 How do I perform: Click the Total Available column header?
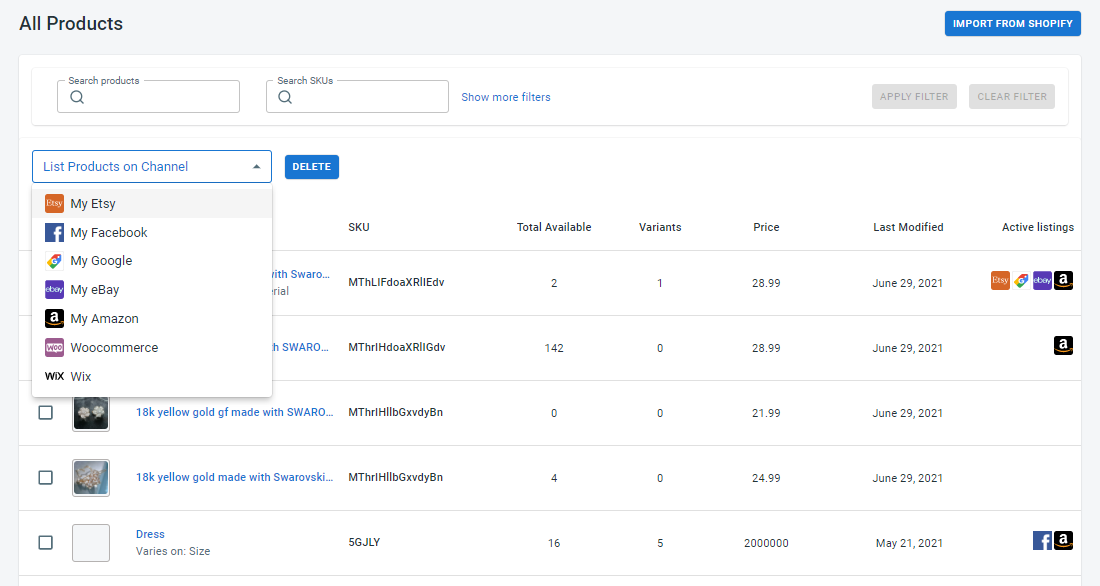point(554,227)
